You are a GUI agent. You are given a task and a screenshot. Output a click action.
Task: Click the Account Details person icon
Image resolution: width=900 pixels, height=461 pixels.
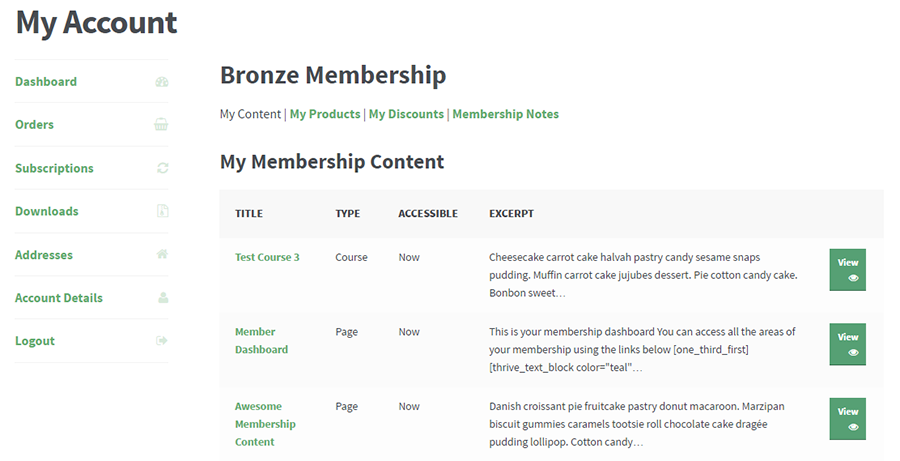point(163,297)
